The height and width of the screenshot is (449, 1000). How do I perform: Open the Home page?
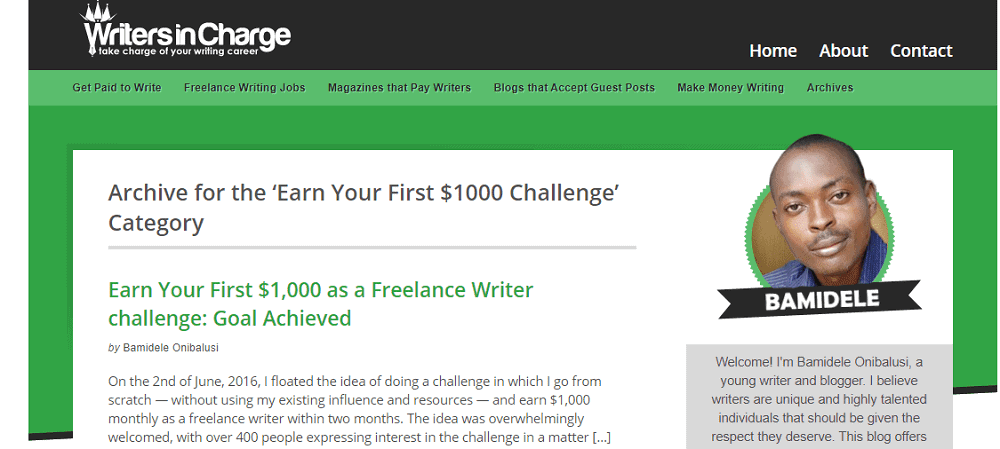pyautogui.click(x=773, y=51)
